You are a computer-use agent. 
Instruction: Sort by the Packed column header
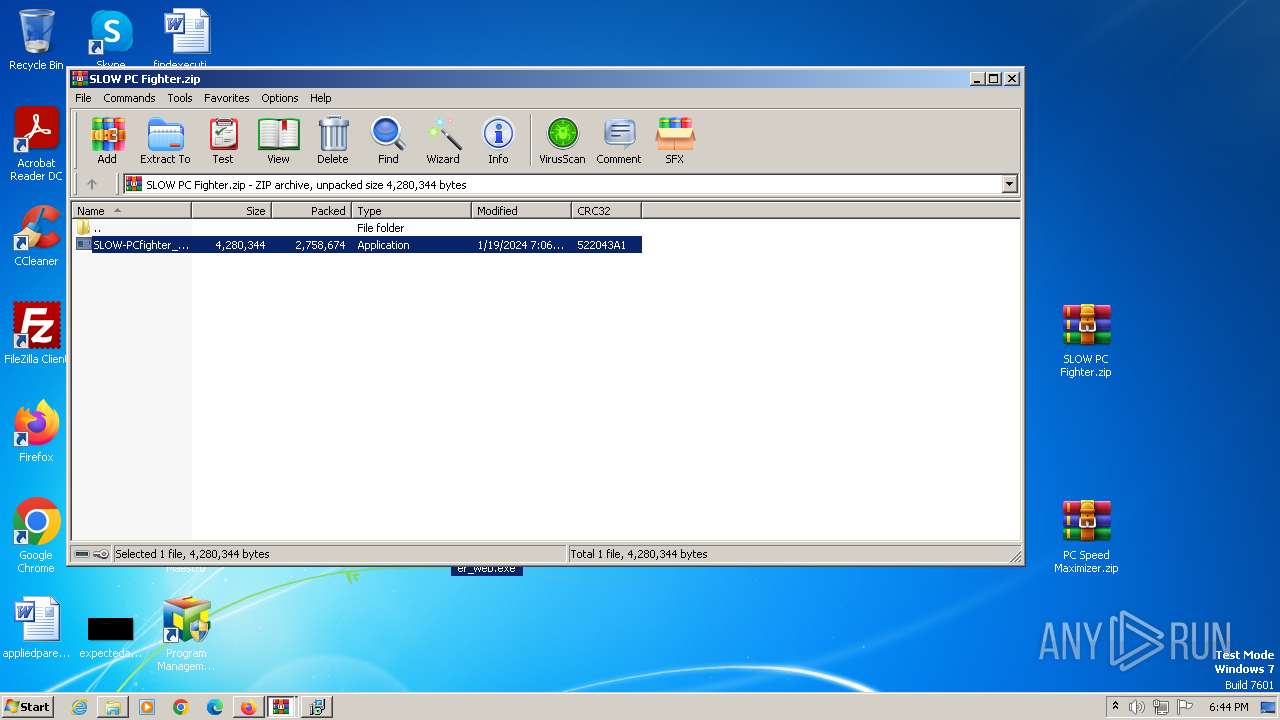[x=311, y=211]
